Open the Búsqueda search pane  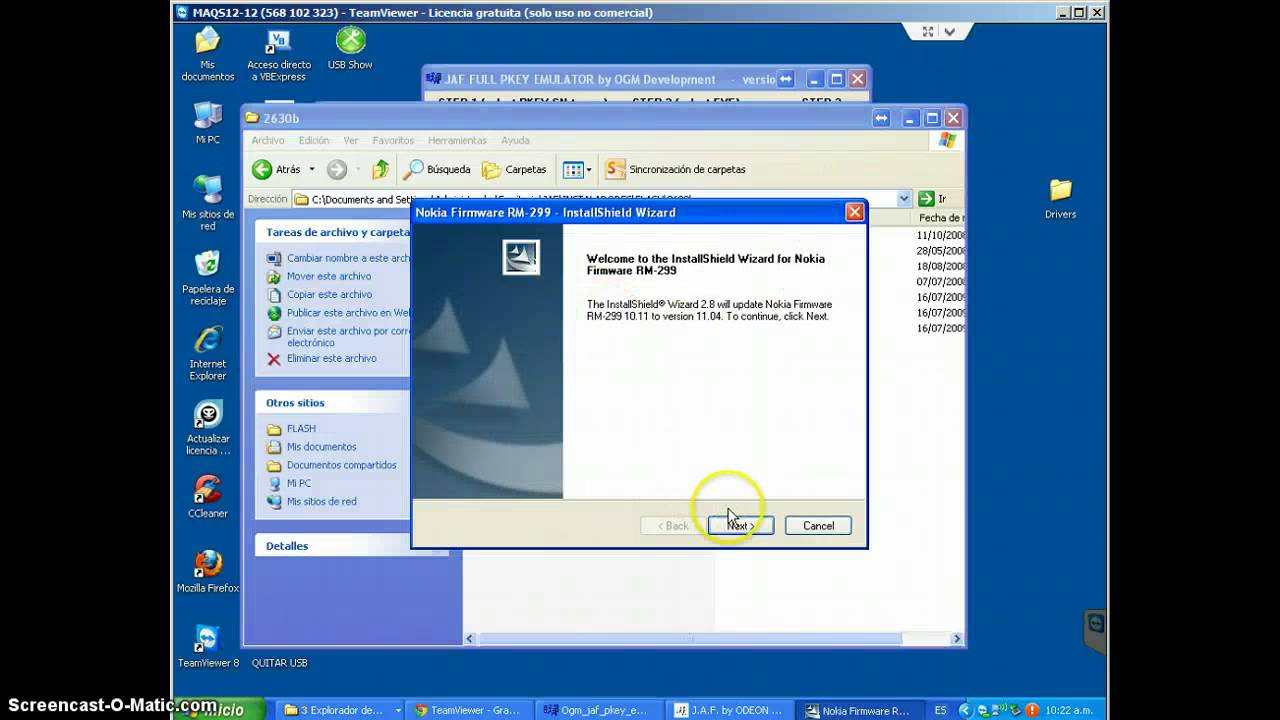(437, 170)
